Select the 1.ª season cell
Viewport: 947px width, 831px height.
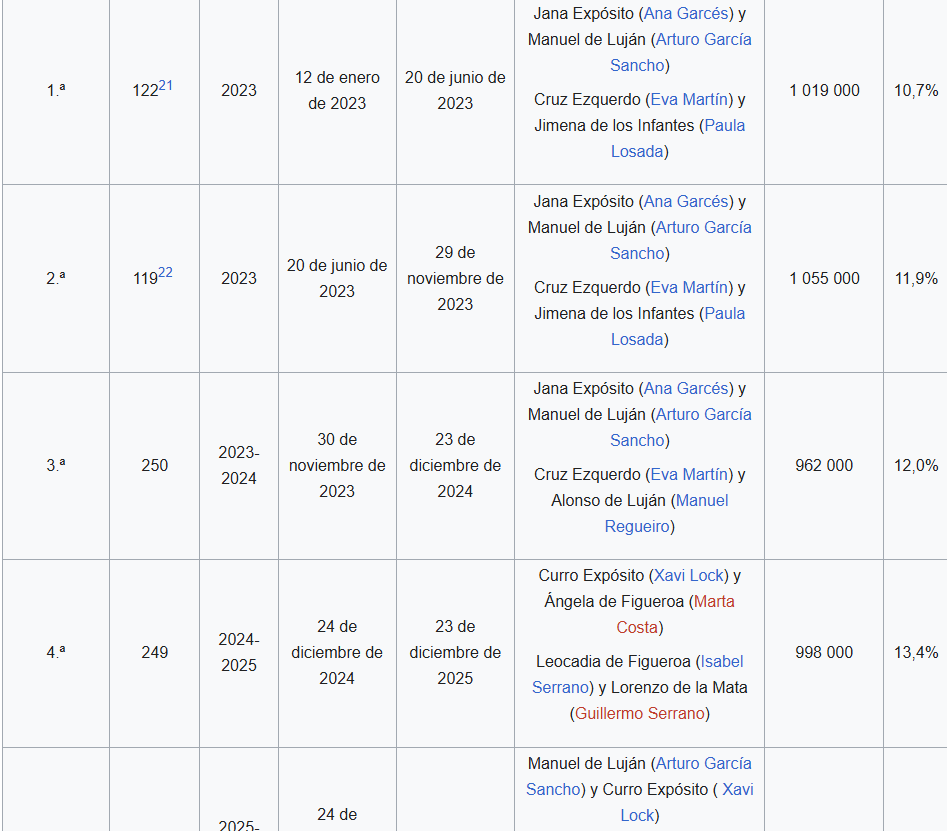(x=56, y=91)
